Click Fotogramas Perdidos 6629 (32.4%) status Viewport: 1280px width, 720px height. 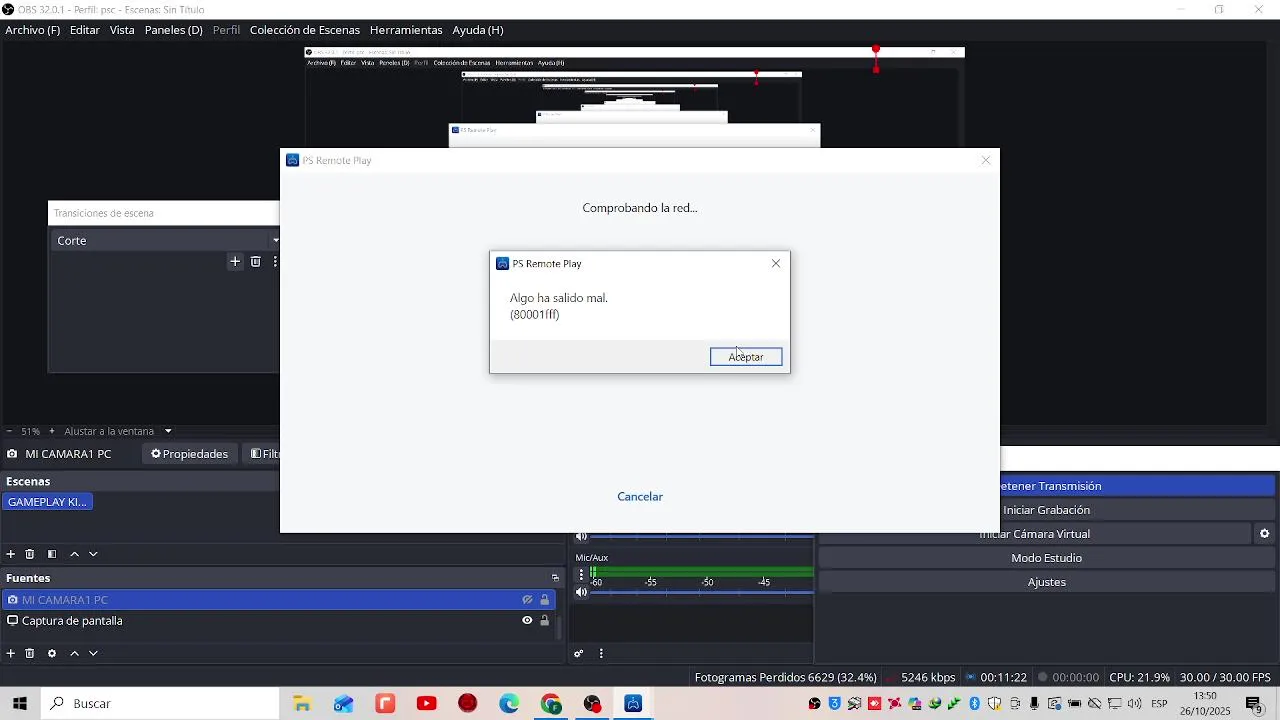tap(786, 677)
